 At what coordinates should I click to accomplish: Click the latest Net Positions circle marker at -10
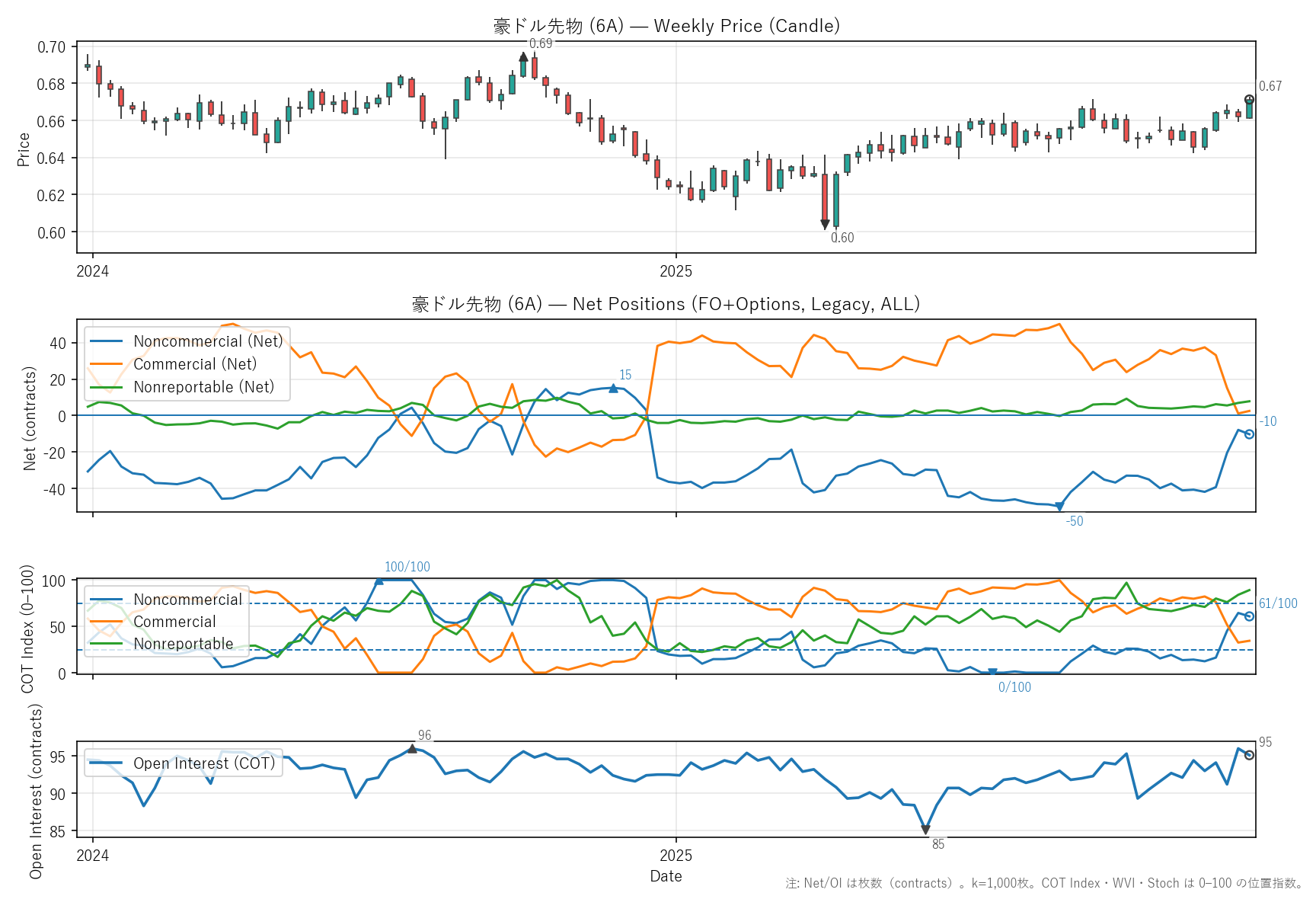tap(1249, 434)
